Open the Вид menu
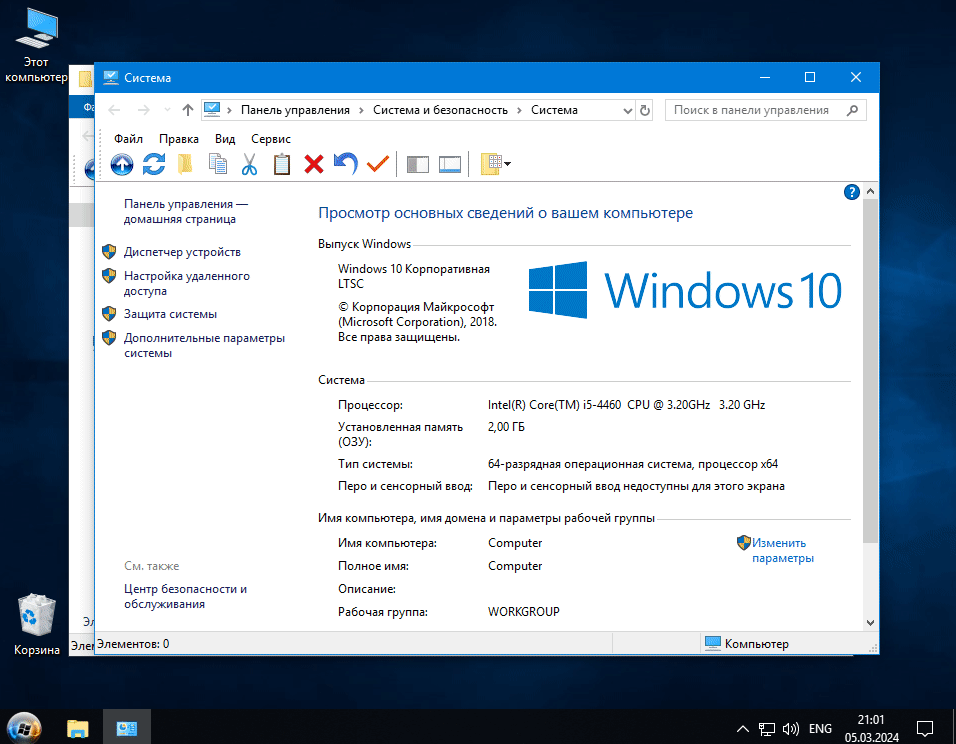 pyautogui.click(x=225, y=139)
